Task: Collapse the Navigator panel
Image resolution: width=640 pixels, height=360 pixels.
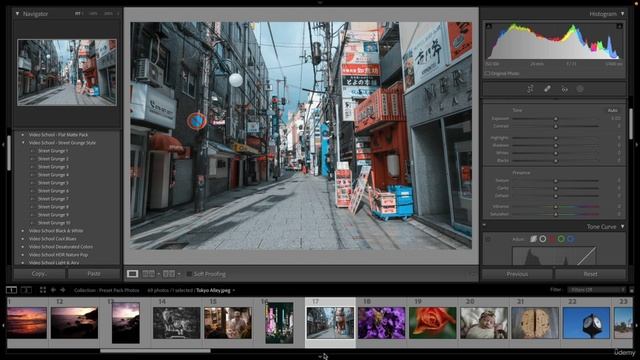Action: [x=17, y=13]
